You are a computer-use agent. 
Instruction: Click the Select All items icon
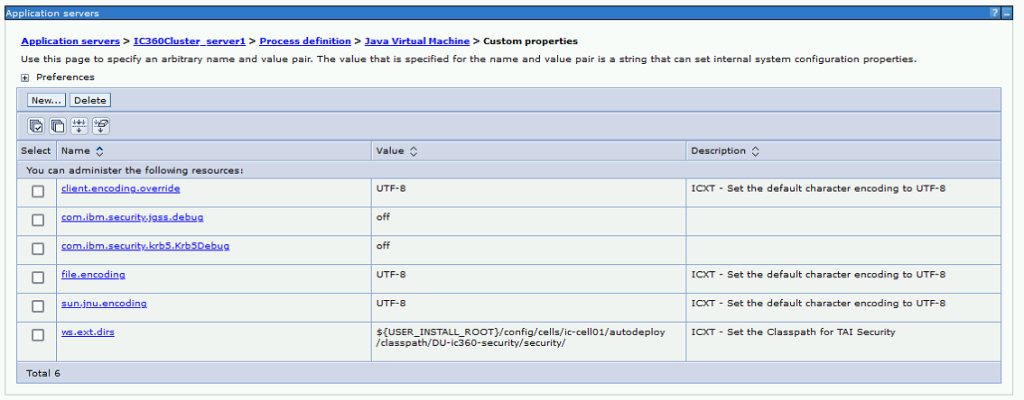click(x=36, y=126)
